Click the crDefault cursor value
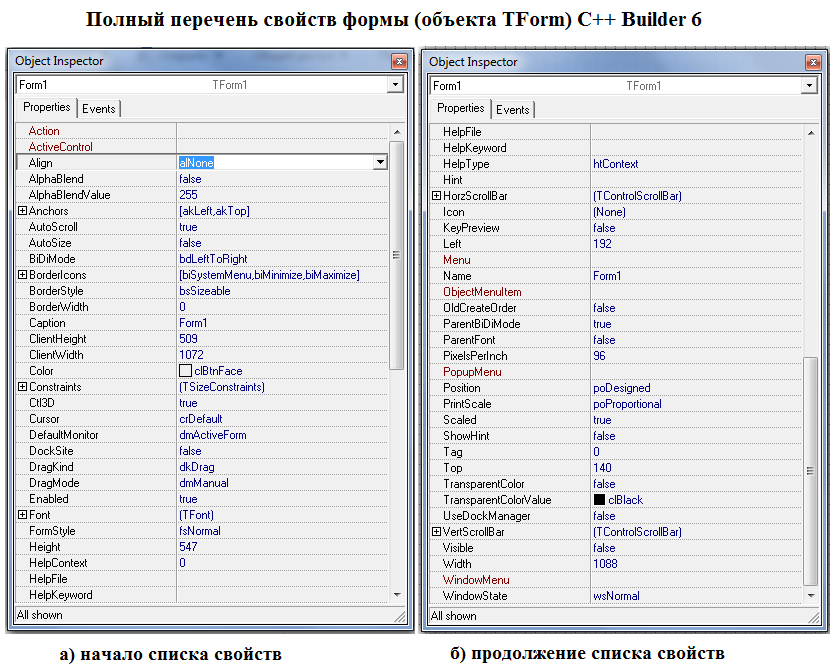Screen dimensions: 837x672 201,419
